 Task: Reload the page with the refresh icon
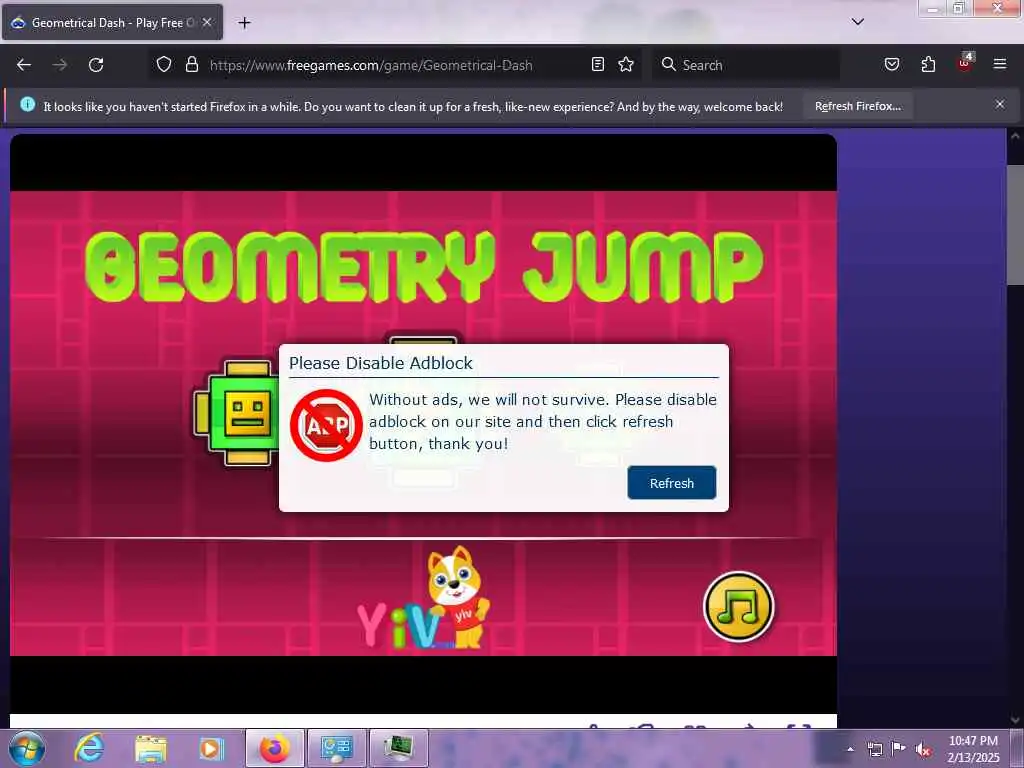(96, 65)
